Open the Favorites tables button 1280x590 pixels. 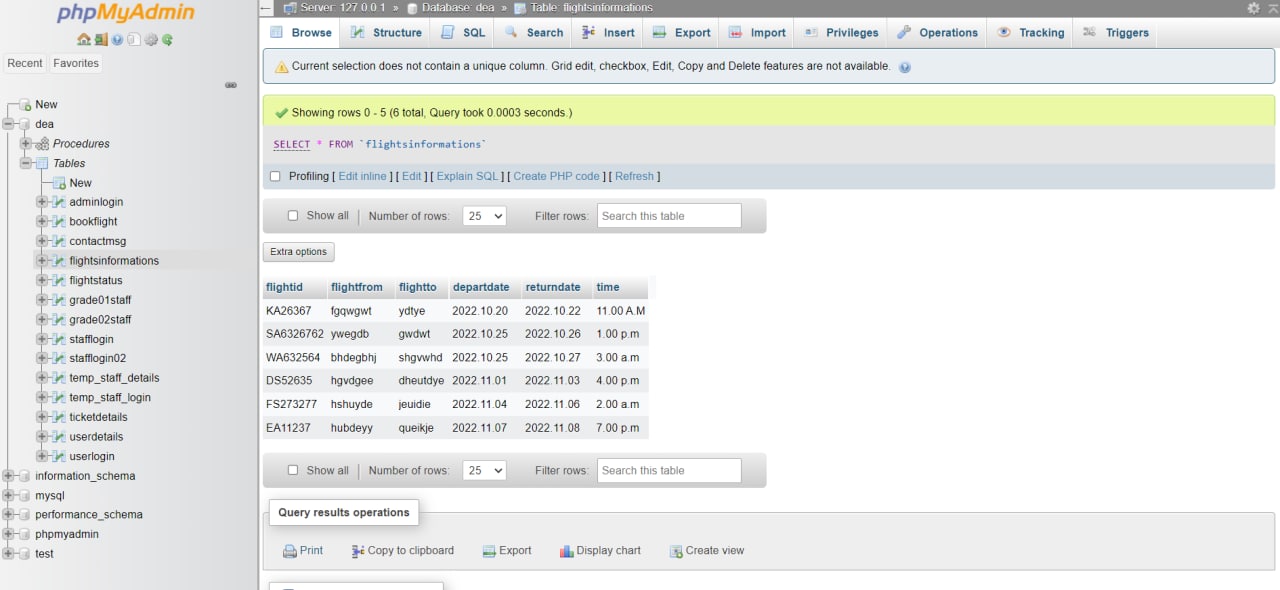76,63
